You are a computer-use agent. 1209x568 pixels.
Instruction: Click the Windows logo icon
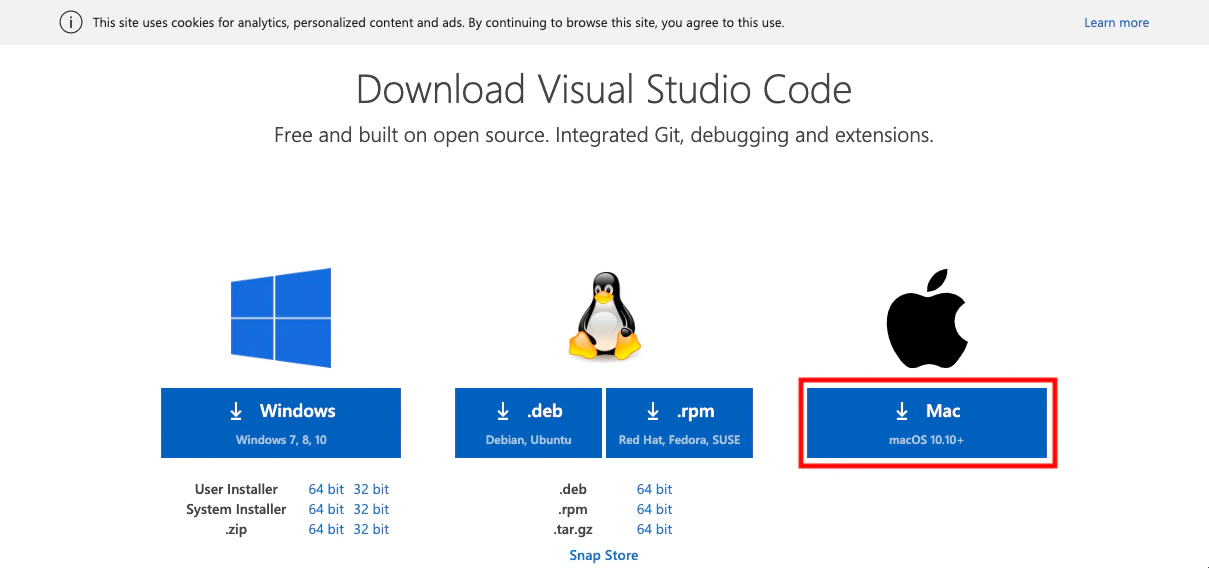281,318
